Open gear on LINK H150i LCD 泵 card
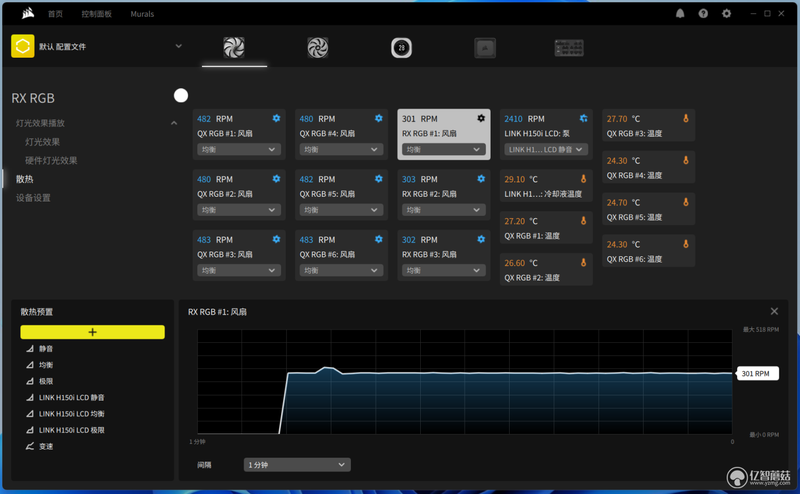Screen dimensions: 800x494 click(x=583, y=118)
